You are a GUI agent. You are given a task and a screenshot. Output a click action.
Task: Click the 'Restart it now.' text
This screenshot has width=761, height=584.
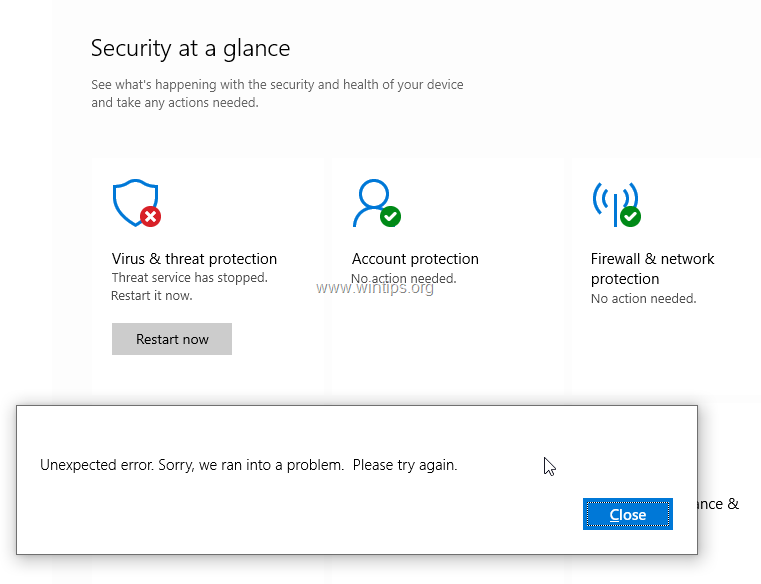pyautogui.click(x=152, y=296)
